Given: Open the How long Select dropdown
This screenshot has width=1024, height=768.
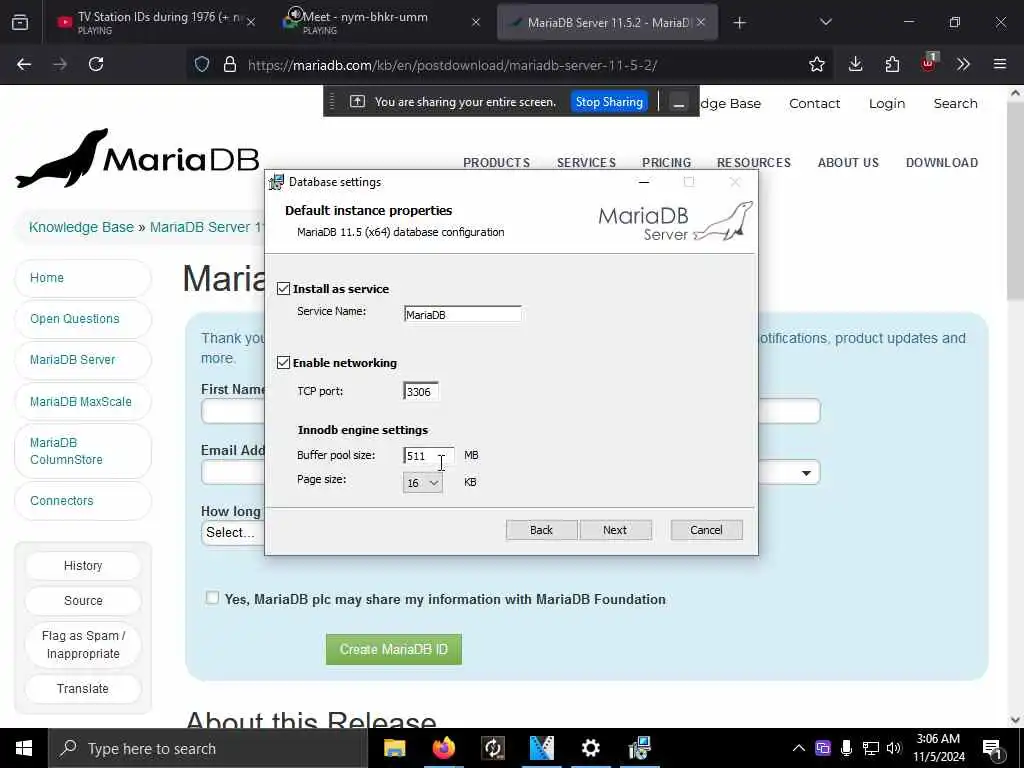Looking at the screenshot, I should tap(233, 533).
